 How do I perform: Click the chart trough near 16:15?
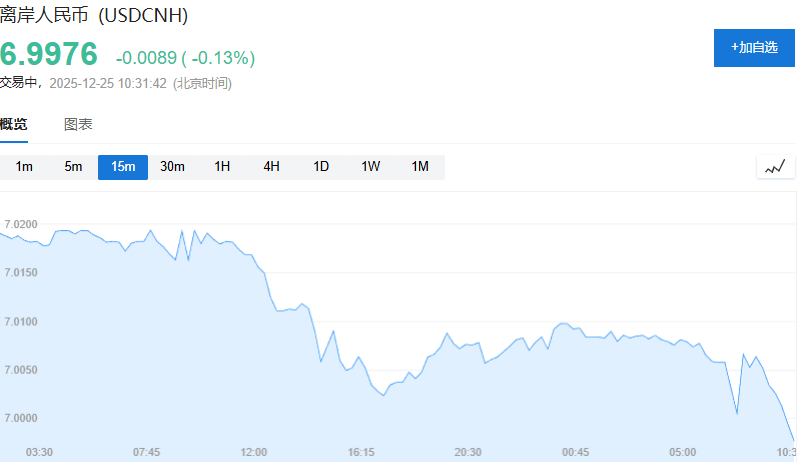(x=383, y=395)
